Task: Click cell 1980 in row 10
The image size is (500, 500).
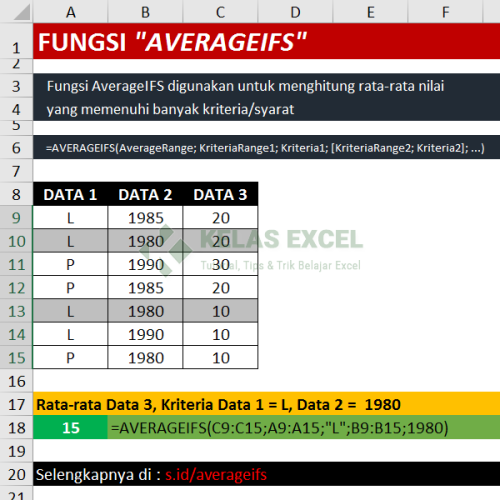Action: (x=145, y=241)
